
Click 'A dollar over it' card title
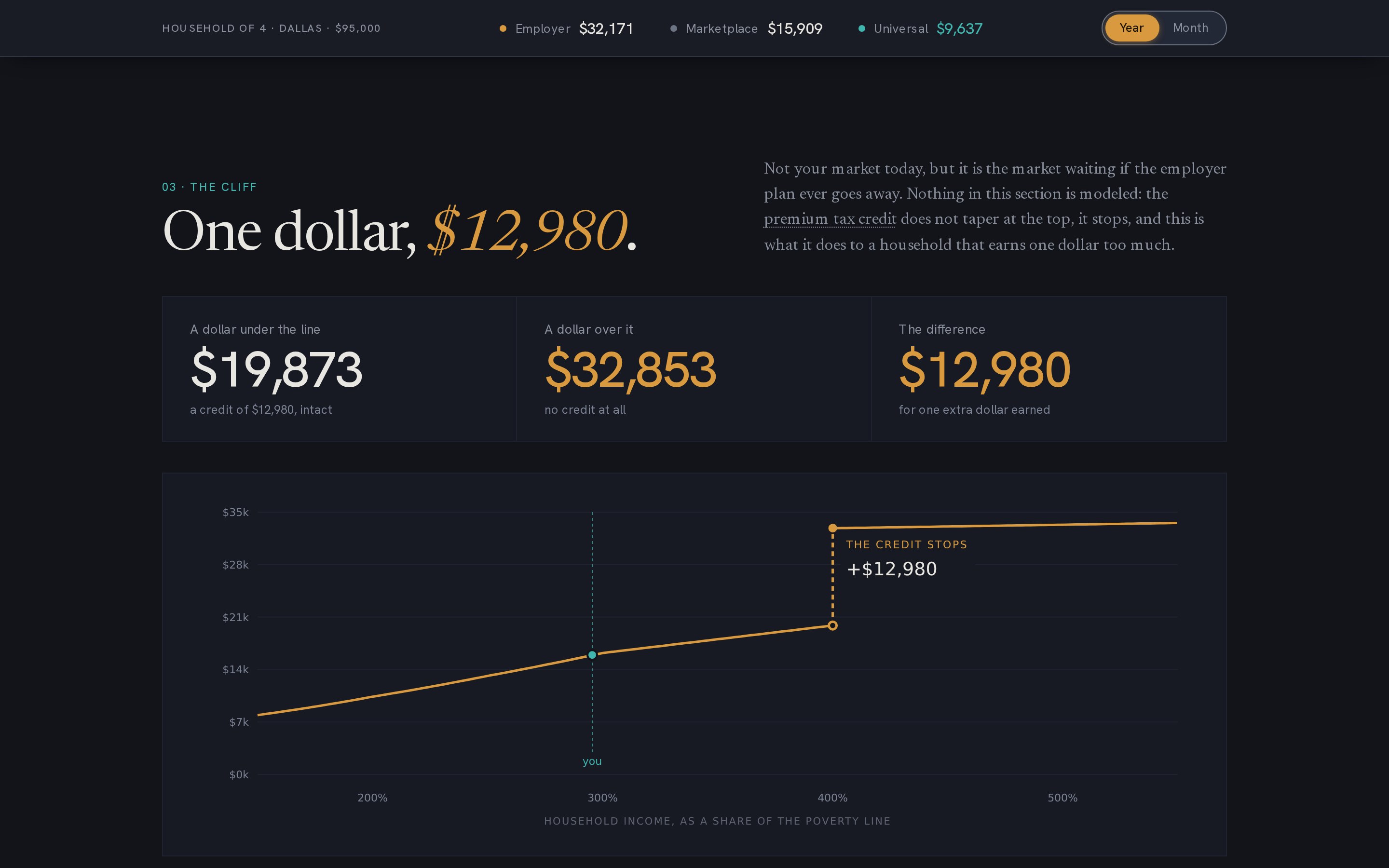(x=588, y=329)
